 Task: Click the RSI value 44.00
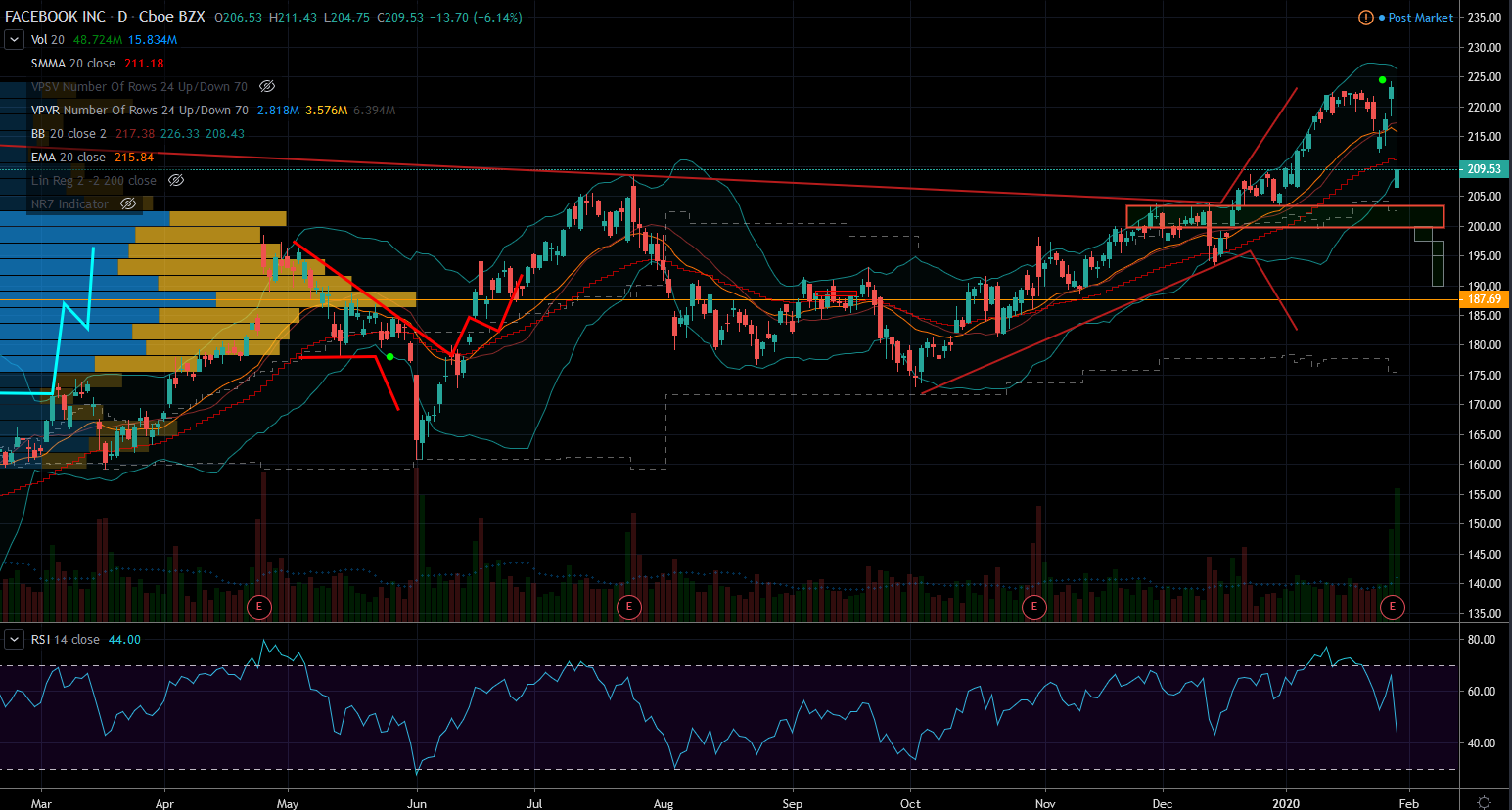pyautogui.click(x=124, y=640)
